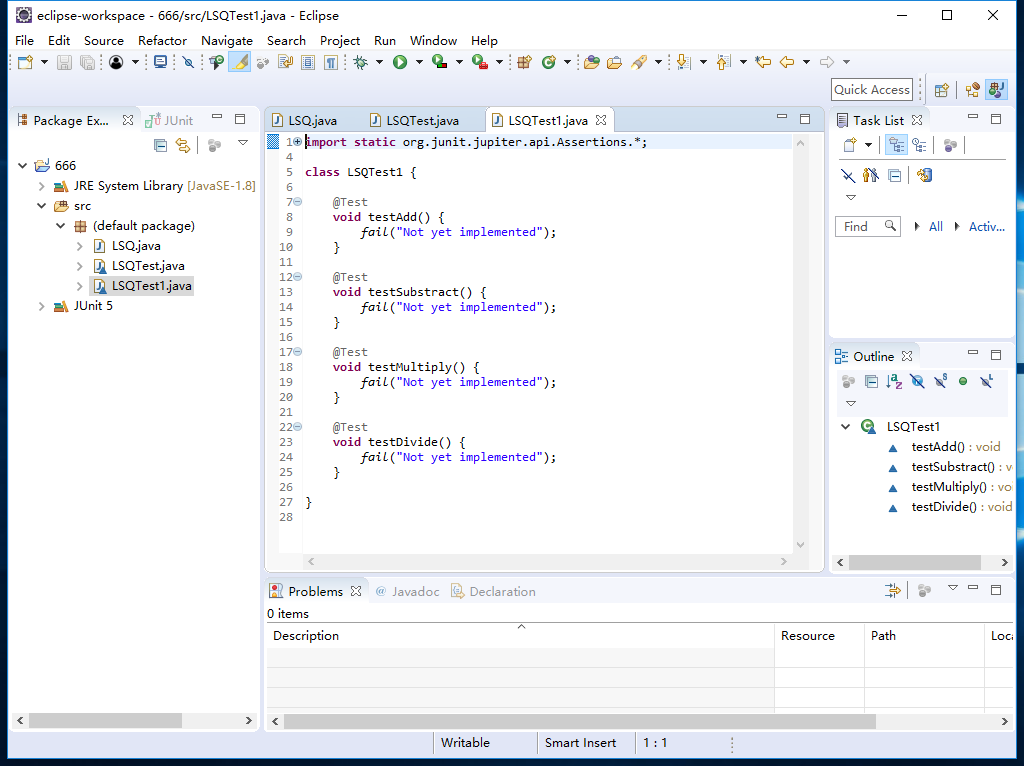Image resolution: width=1024 pixels, height=766 pixels.
Task: Click the Outline view horizontal scrollbar
Action: [915, 562]
